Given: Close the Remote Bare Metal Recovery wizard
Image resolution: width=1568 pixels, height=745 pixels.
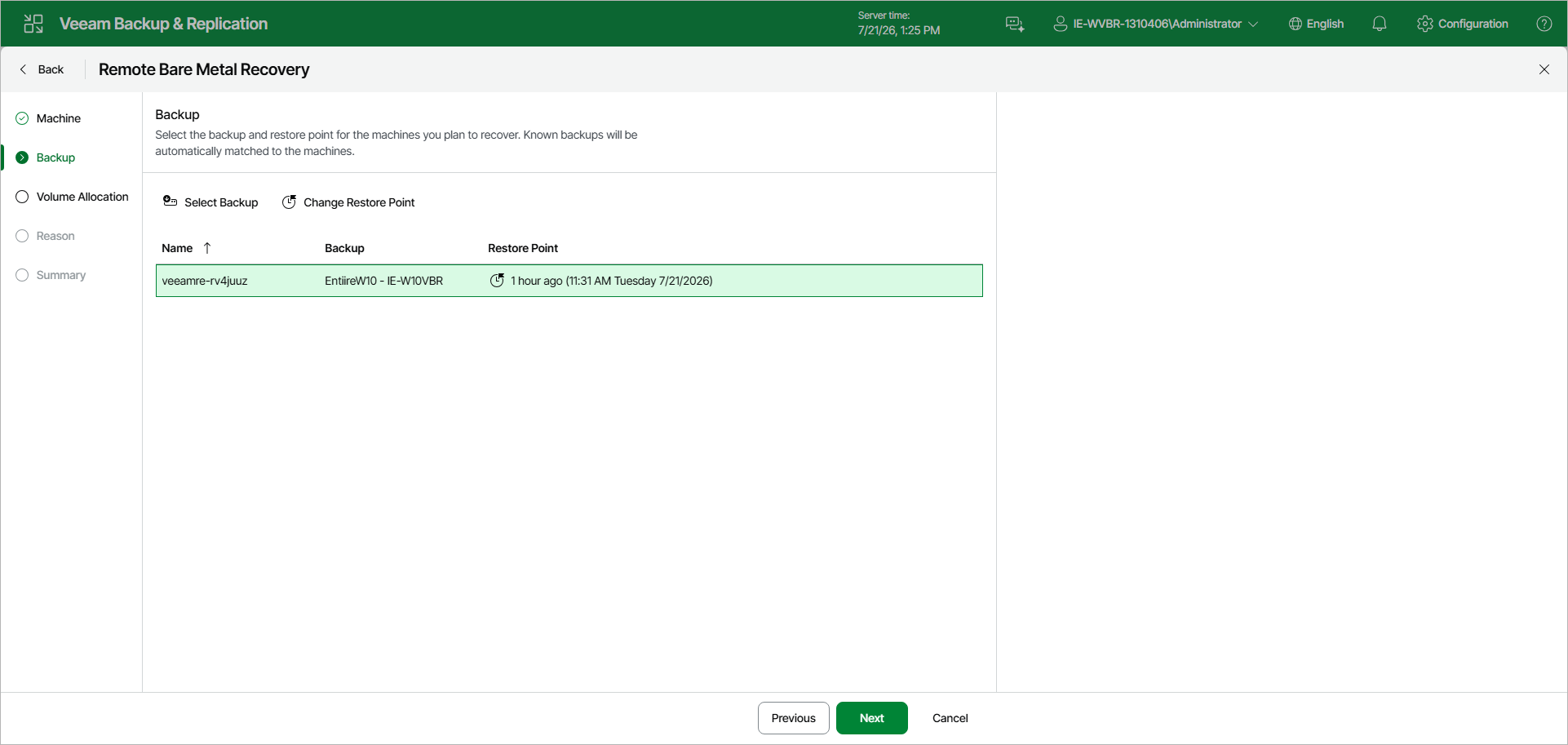Looking at the screenshot, I should point(1544,69).
